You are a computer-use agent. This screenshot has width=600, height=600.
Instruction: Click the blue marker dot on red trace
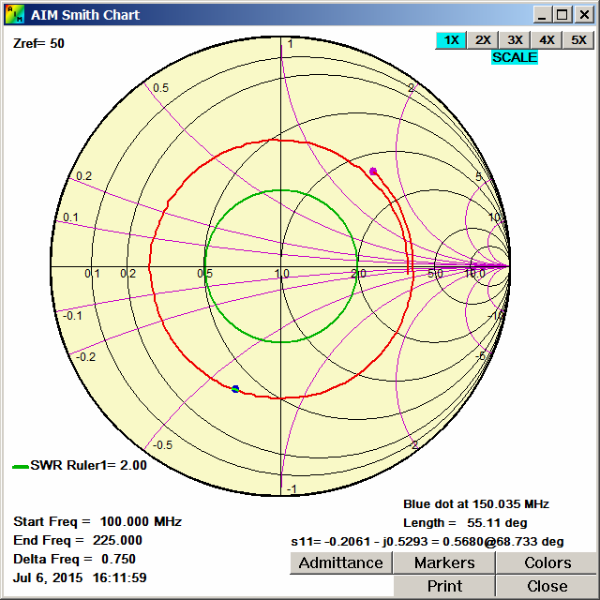[235, 389]
